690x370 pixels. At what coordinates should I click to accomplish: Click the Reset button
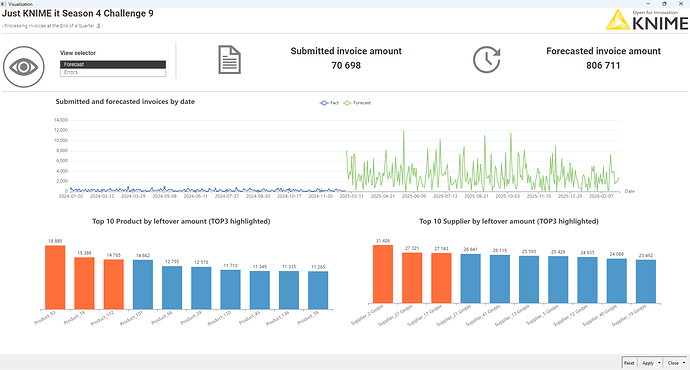point(629,363)
